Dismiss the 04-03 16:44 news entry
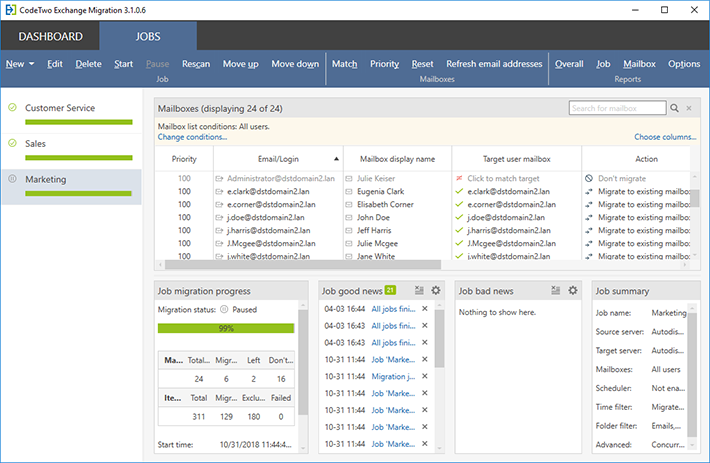 425,309
